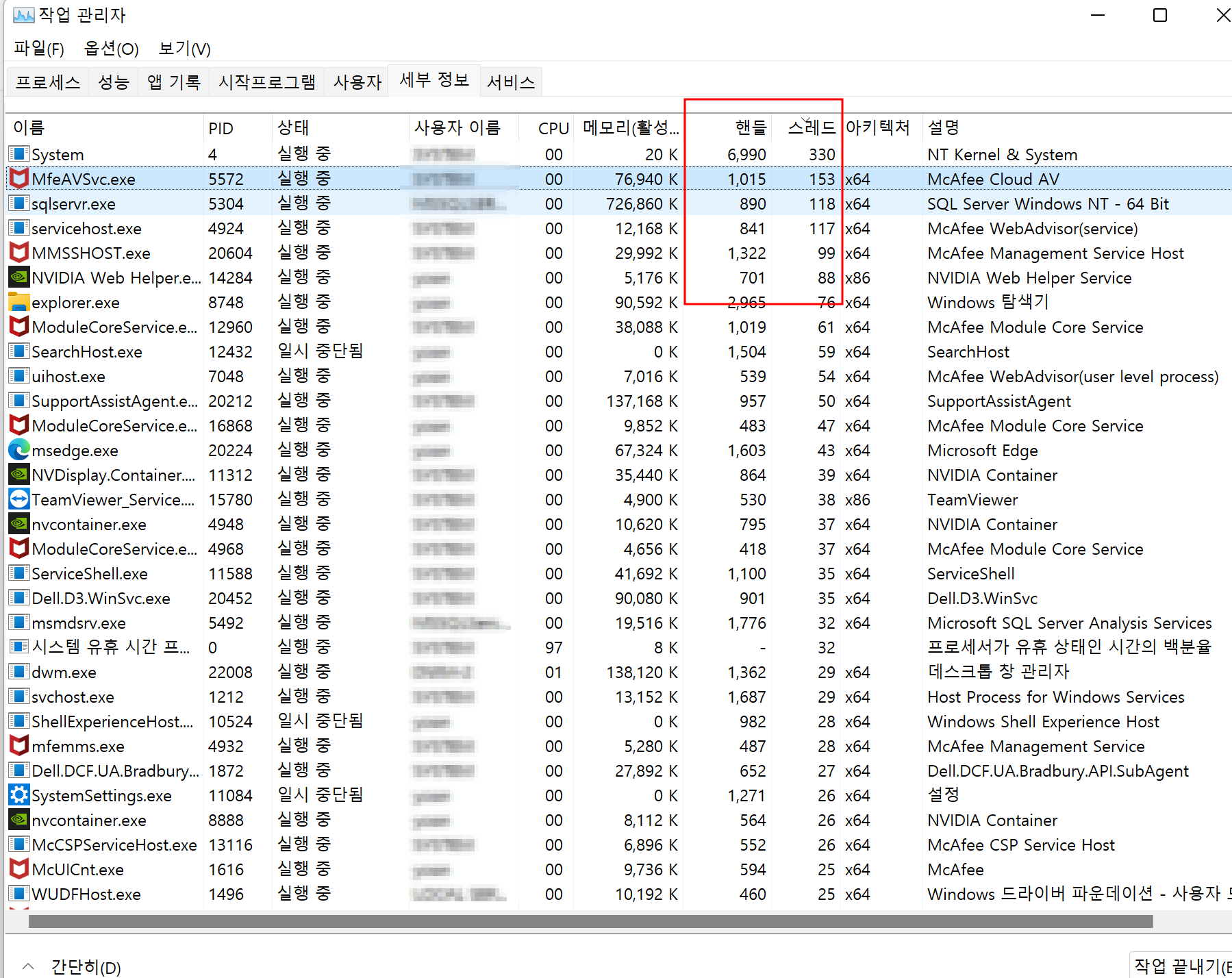Screen dimensions: 1232x978
Task: Switch to the 서비스 tab
Action: (x=511, y=82)
